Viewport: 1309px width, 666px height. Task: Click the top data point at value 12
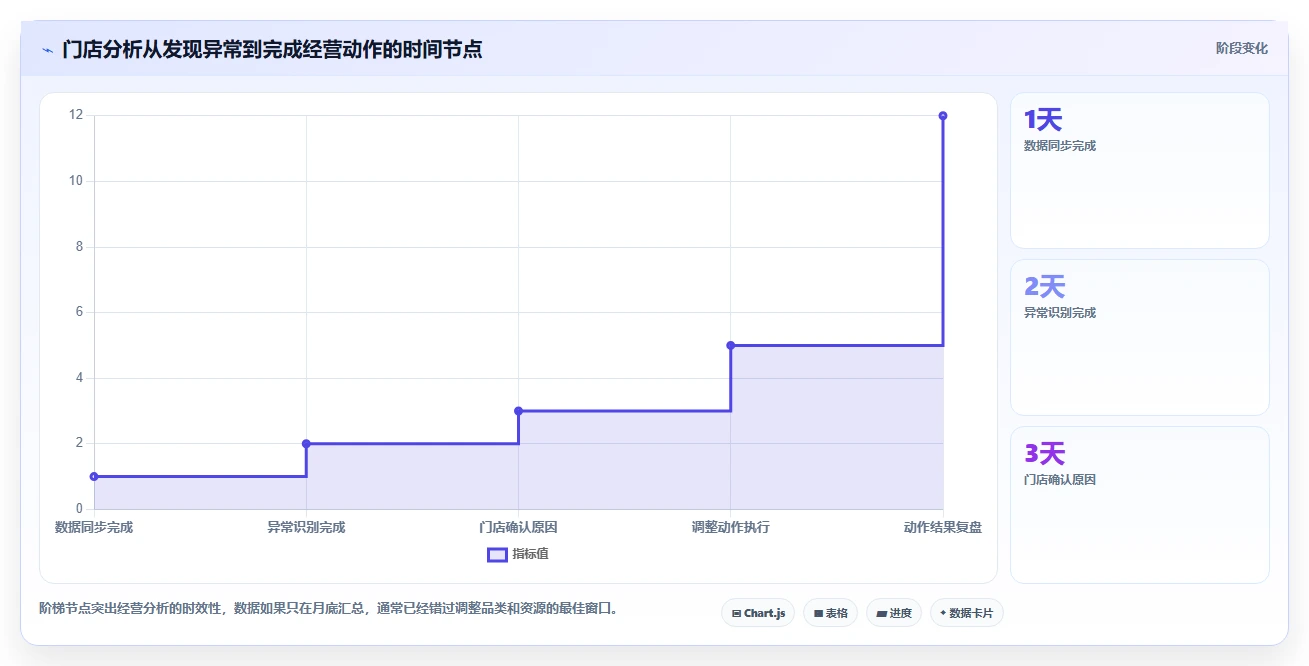(x=942, y=116)
